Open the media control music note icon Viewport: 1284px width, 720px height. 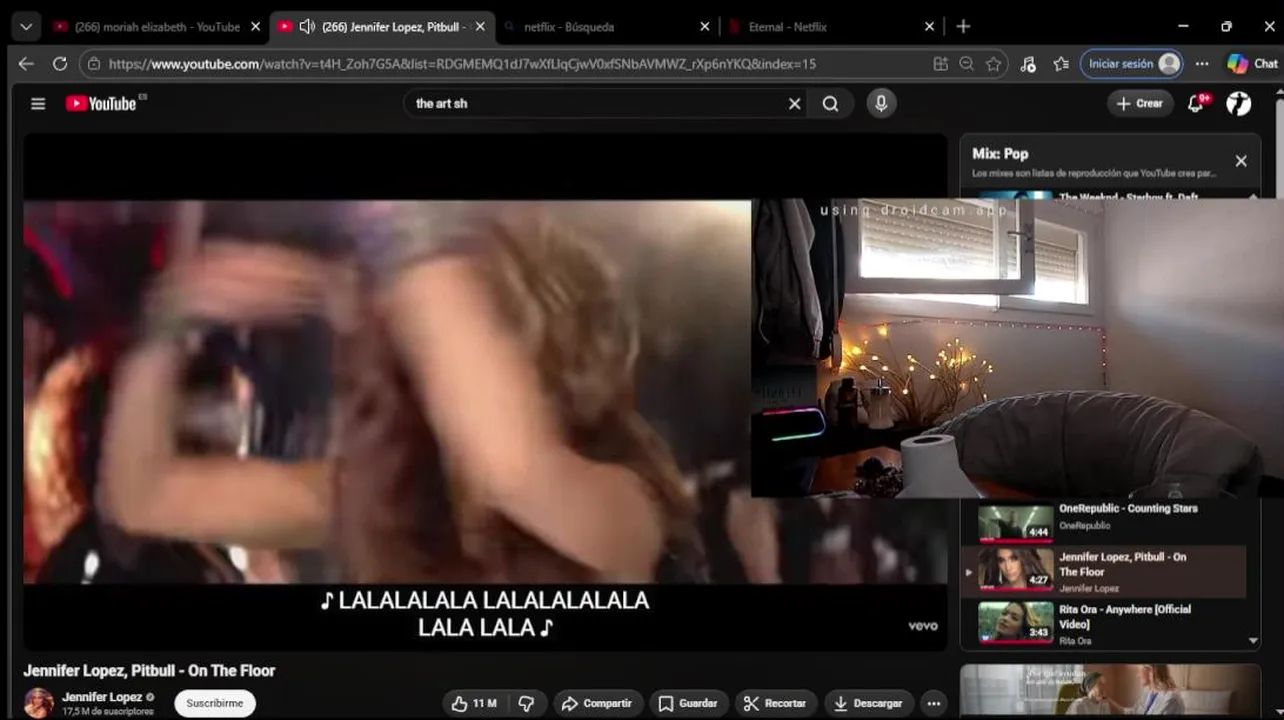click(1028, 63)
